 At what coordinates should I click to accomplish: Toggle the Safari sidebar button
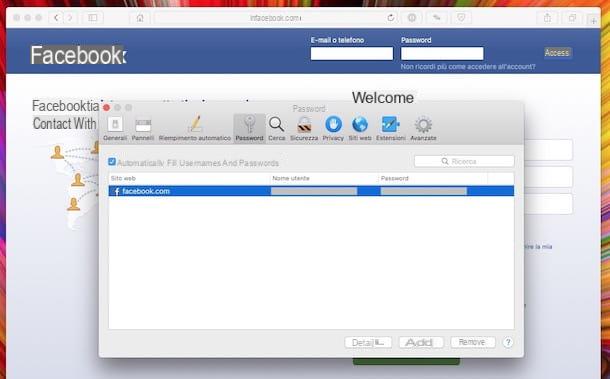(x=93, y=18)
